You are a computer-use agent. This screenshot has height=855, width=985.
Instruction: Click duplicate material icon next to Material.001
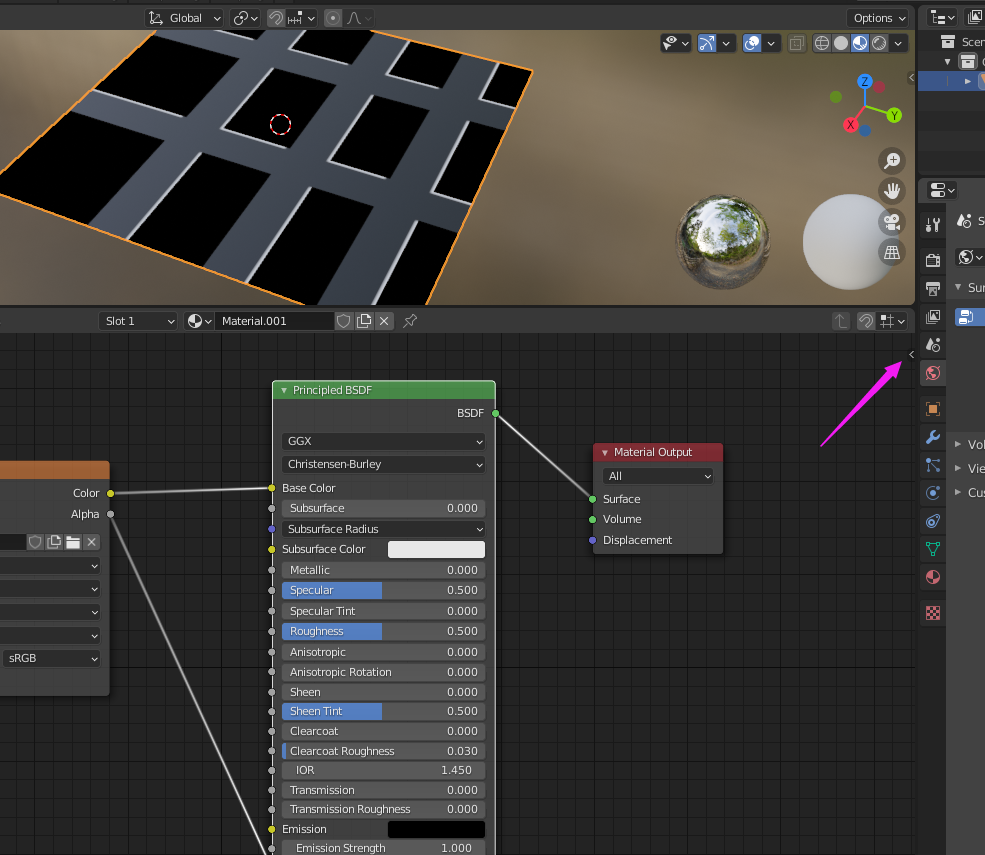(x=364, y=321)
